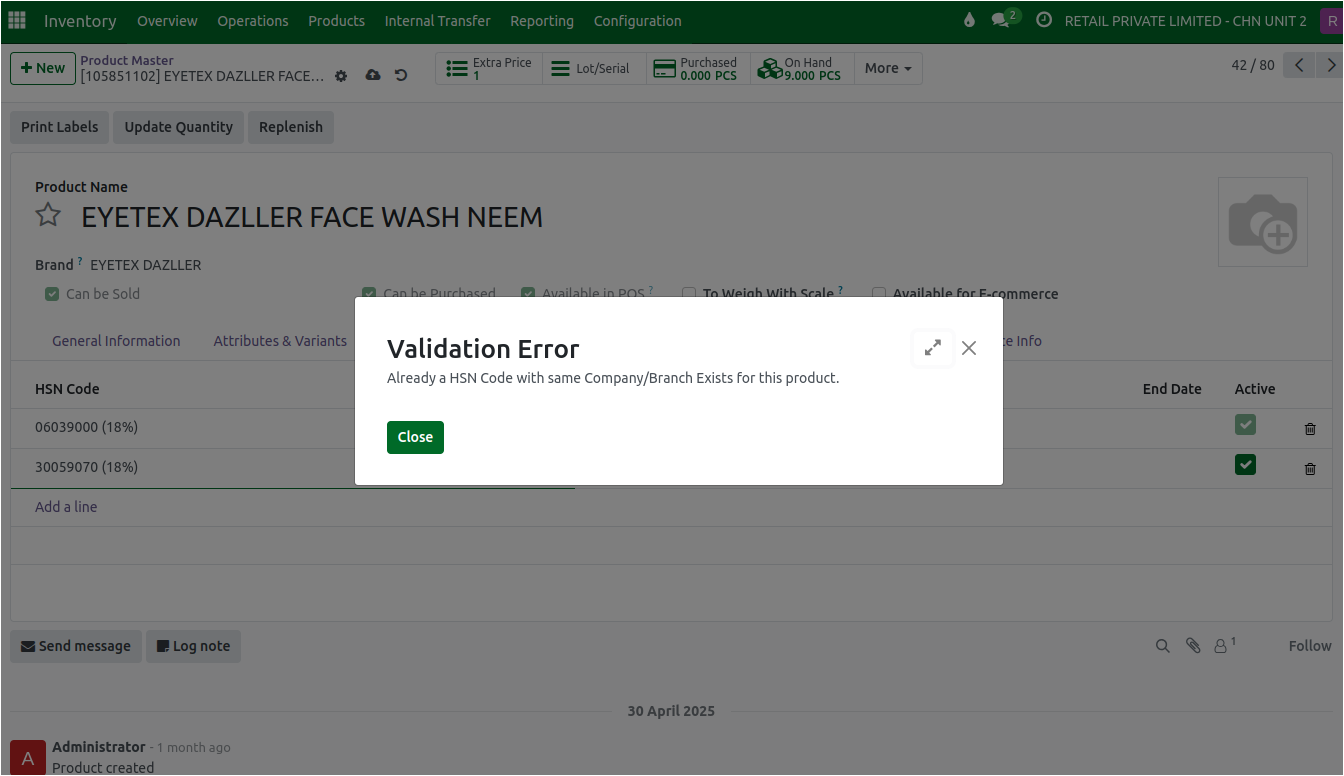Screen dimensions: 1344x776
Task: Delete HSN code 06039000 with trash icon
Action: pyautogui.click(x=1310, y=428)
